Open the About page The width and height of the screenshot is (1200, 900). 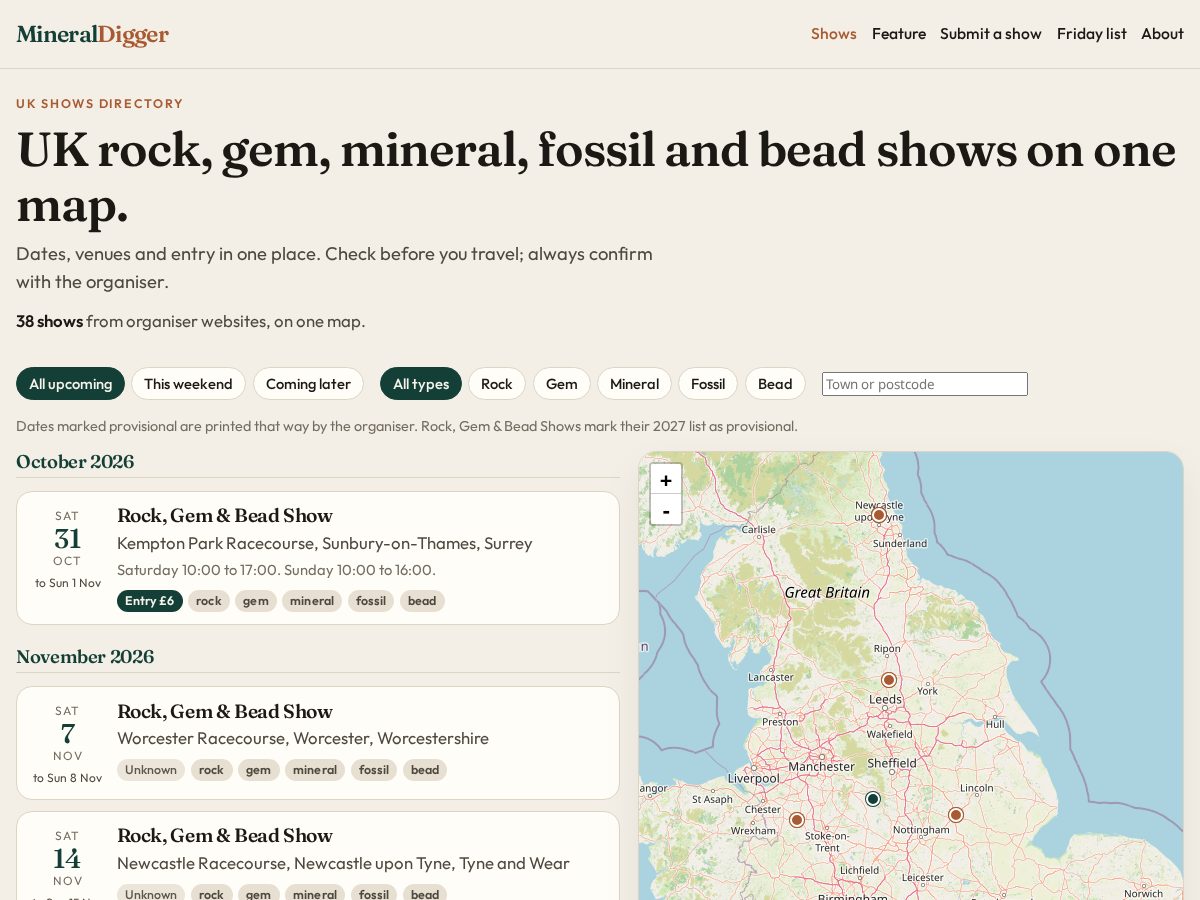(x=1162, y=34)
